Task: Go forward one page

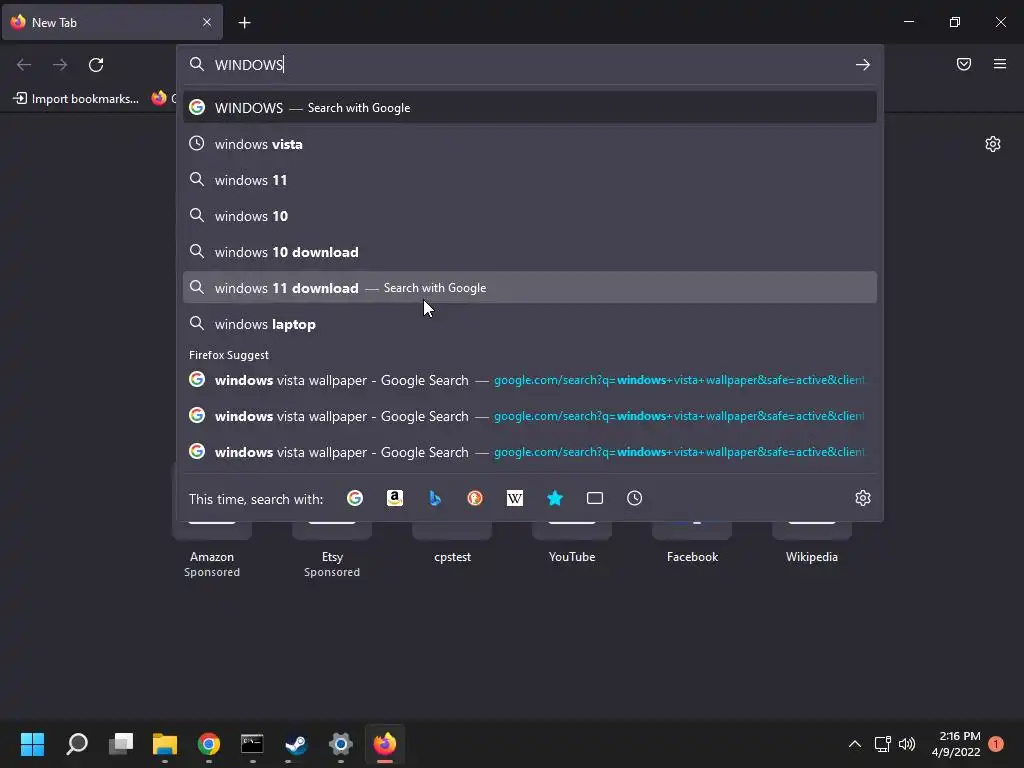Action: pyautogui.click(x=60, y=65)
